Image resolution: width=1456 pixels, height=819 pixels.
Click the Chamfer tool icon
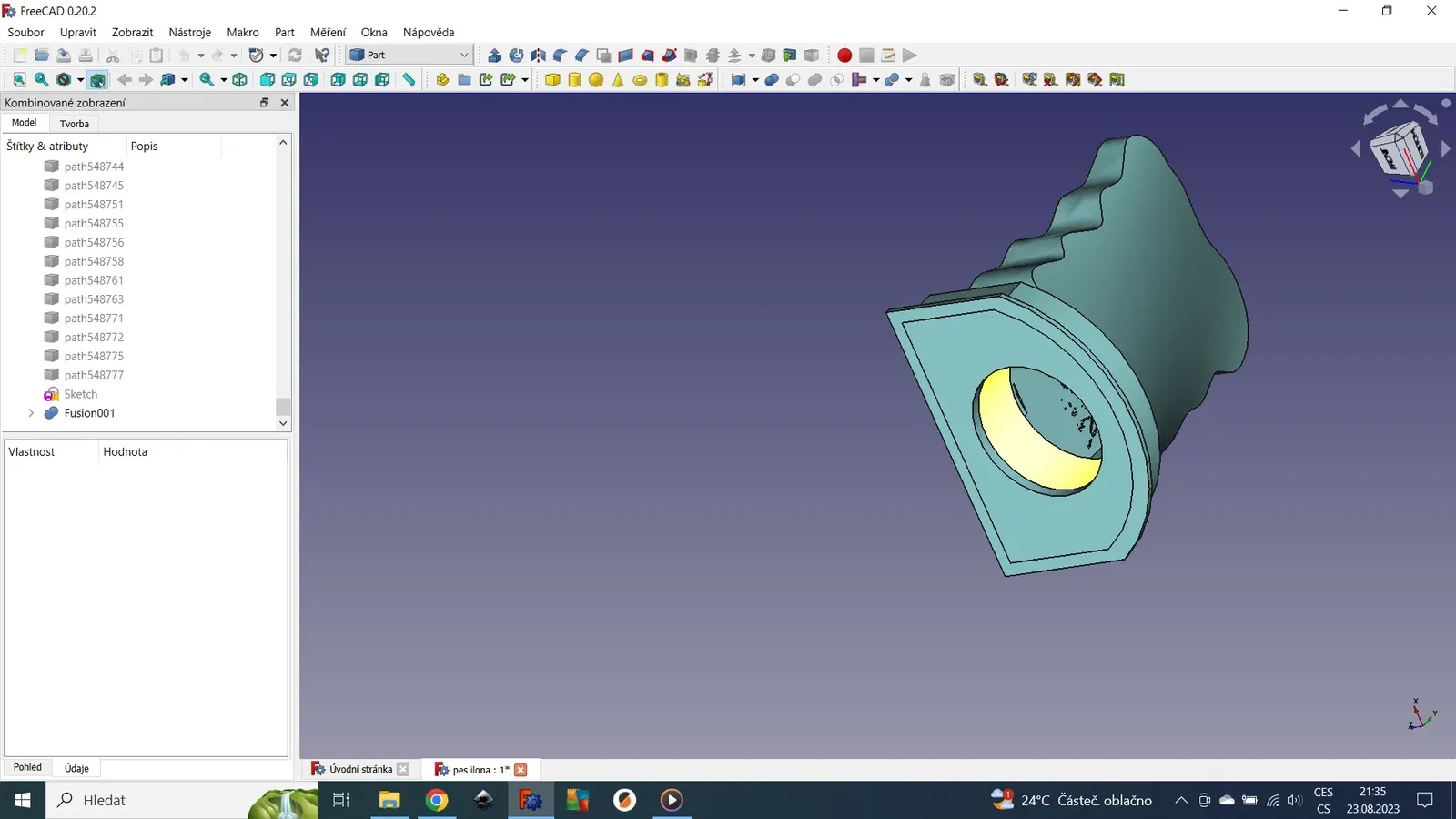click(x=582, y=56)
